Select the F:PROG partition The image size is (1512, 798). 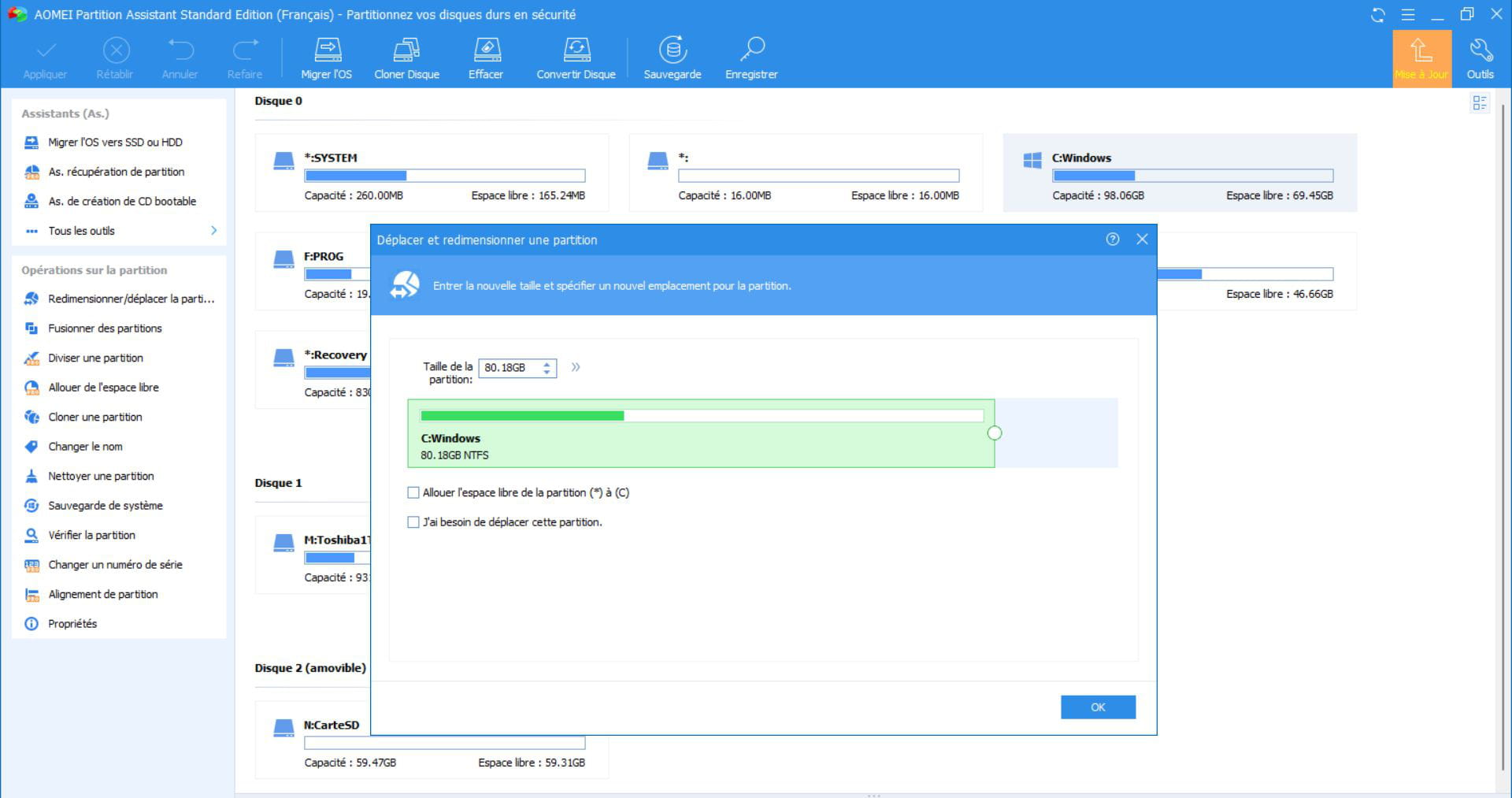[x=313, y=271]
